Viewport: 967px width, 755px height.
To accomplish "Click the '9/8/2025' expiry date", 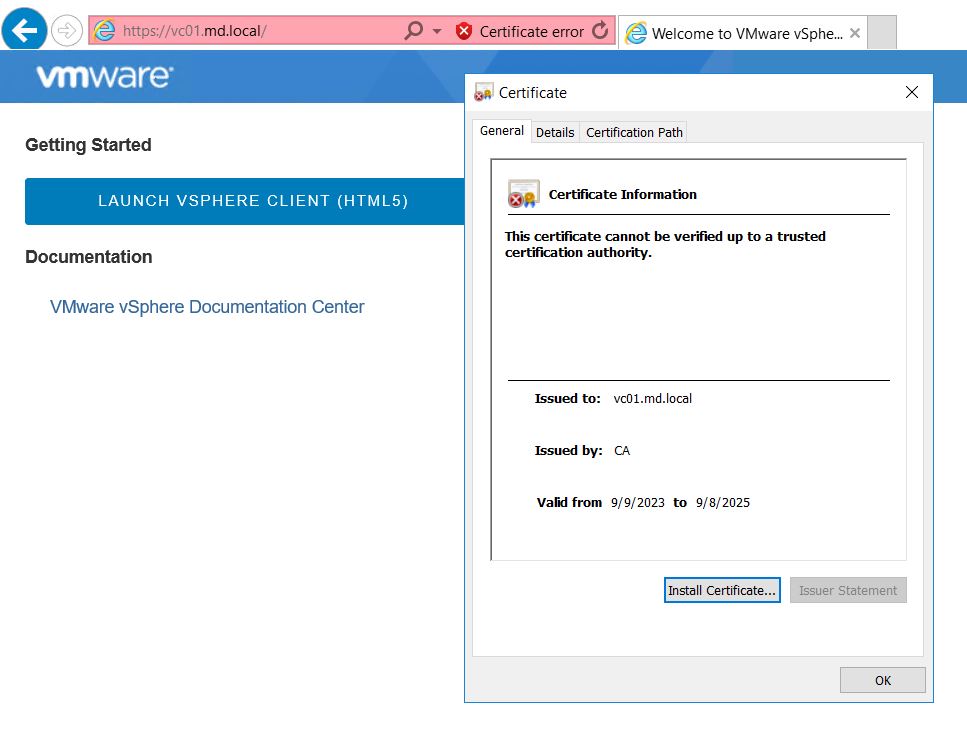I will point(722,503).
